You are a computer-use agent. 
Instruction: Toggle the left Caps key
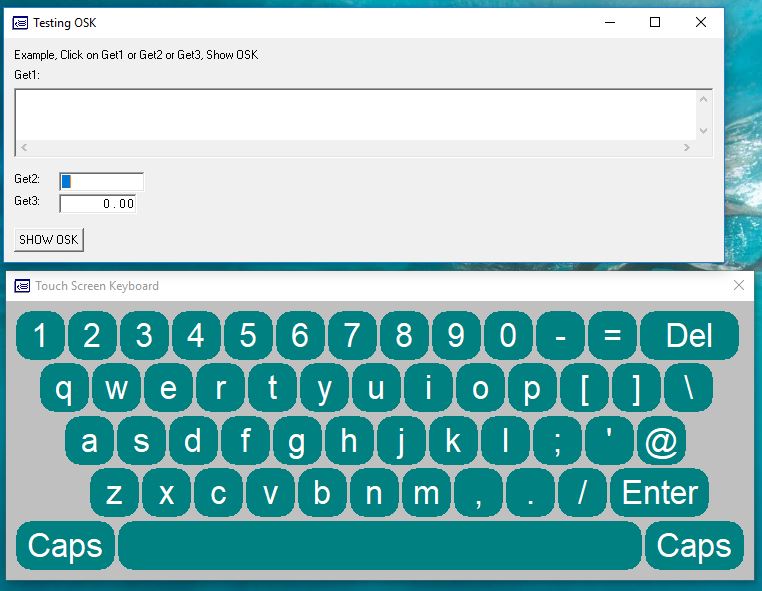pos(65,546)
